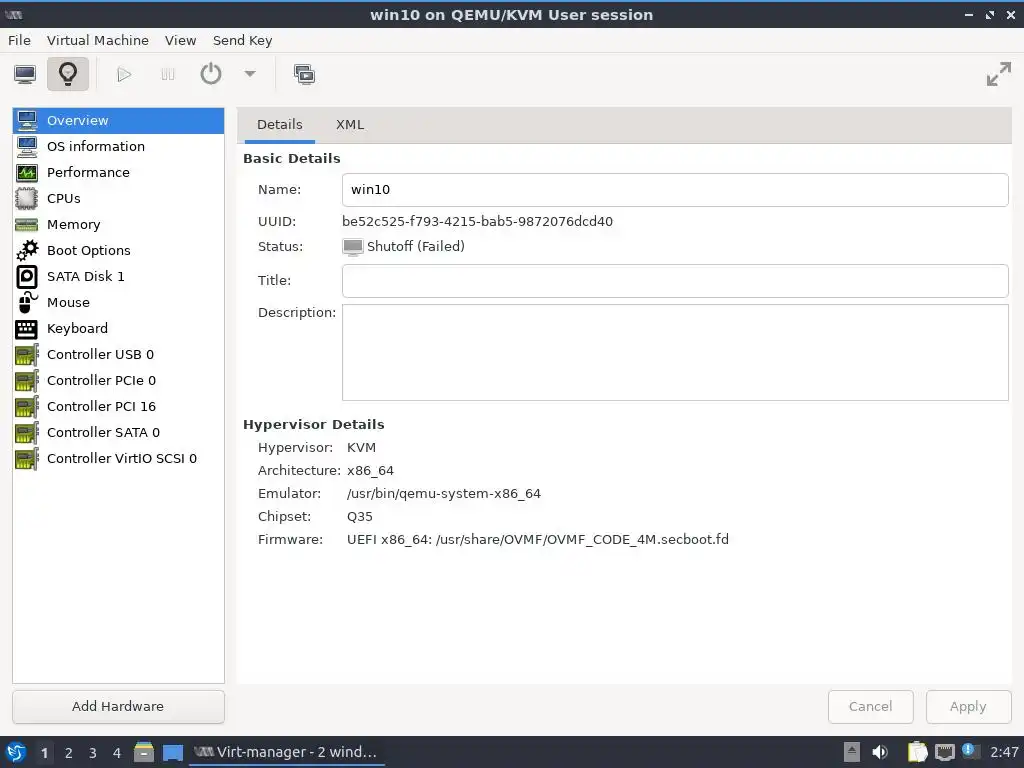Select Controller PCIe 0 card icon
The image size is (1024, 768).
pos(27,381)
